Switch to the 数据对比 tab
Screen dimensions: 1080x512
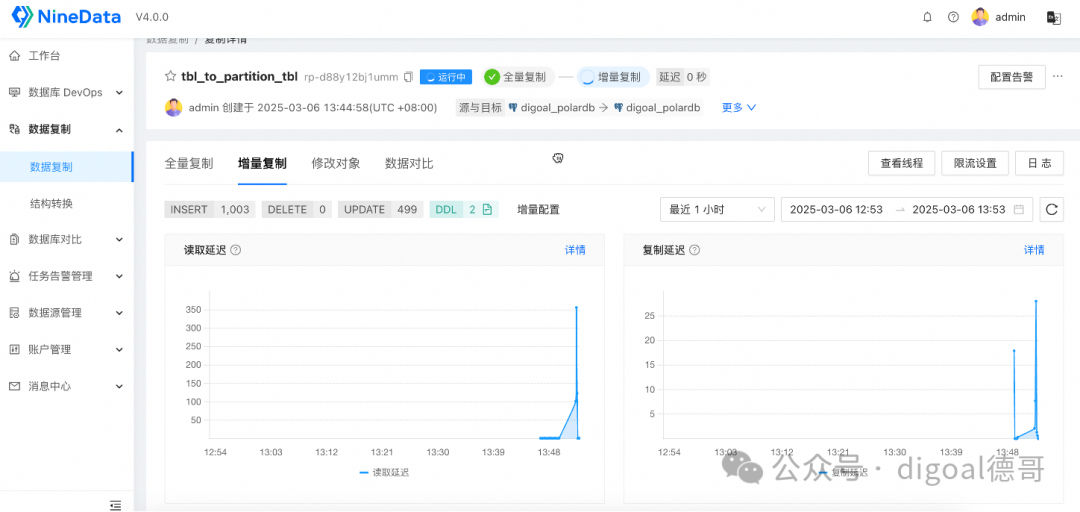point(409,164)
